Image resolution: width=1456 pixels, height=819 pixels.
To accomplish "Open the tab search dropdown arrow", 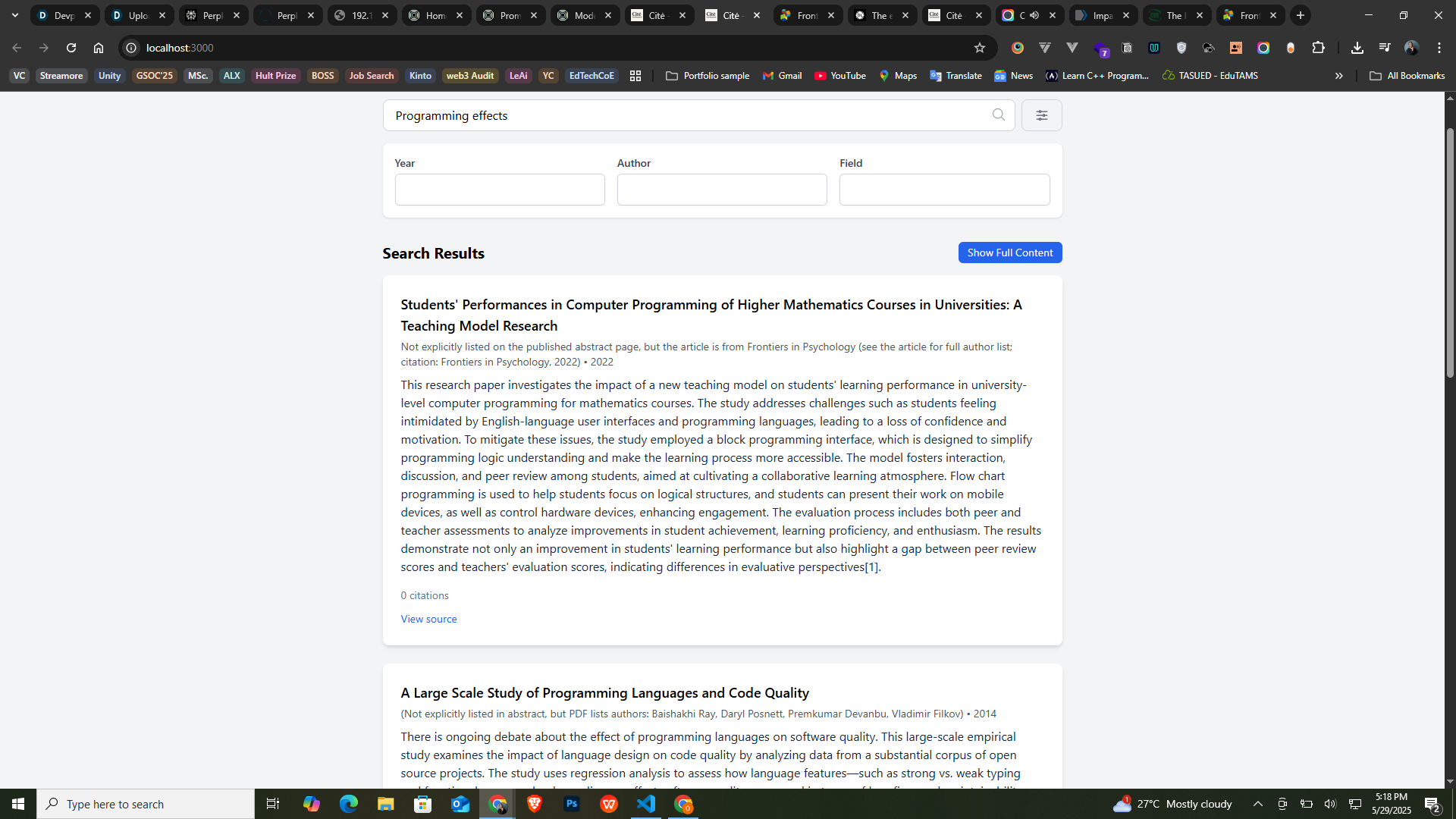I will pyautogui.click(x=14, y=15).
